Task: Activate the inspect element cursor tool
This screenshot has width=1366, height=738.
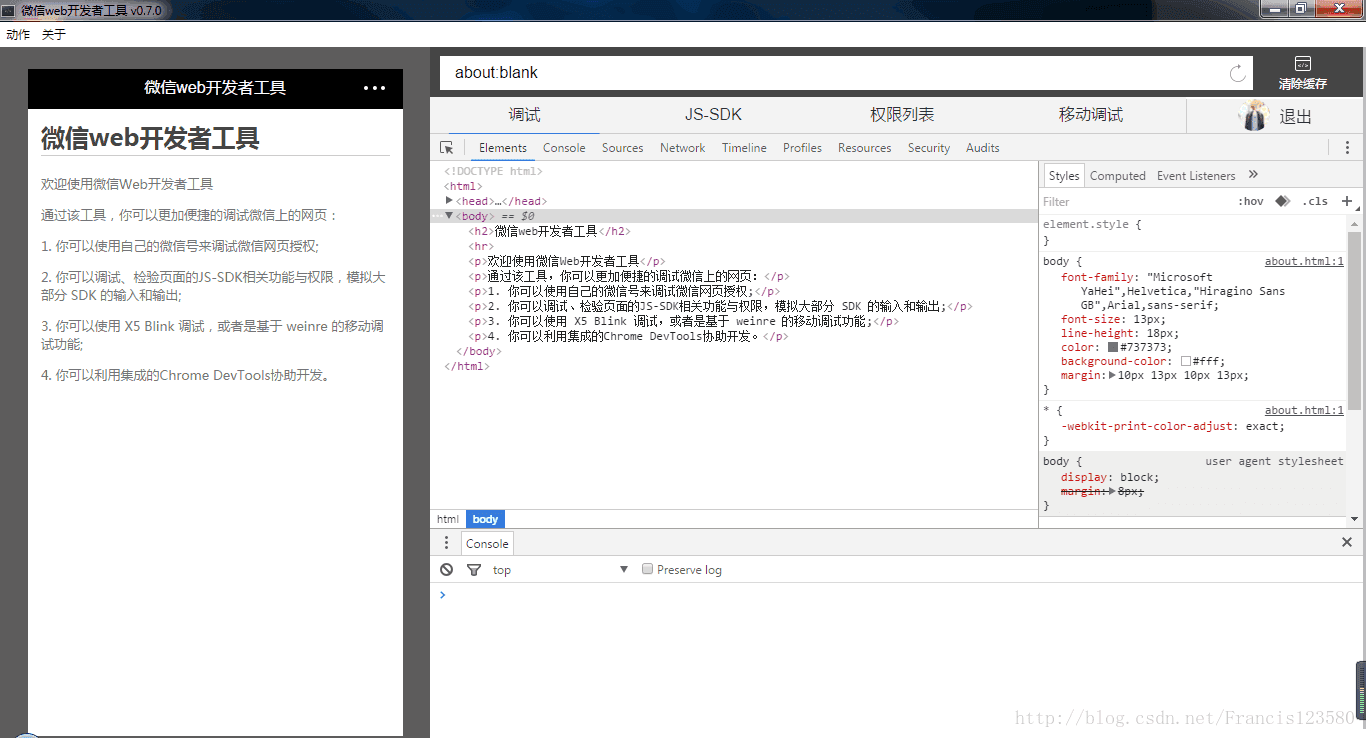Action: coord(447,148)
